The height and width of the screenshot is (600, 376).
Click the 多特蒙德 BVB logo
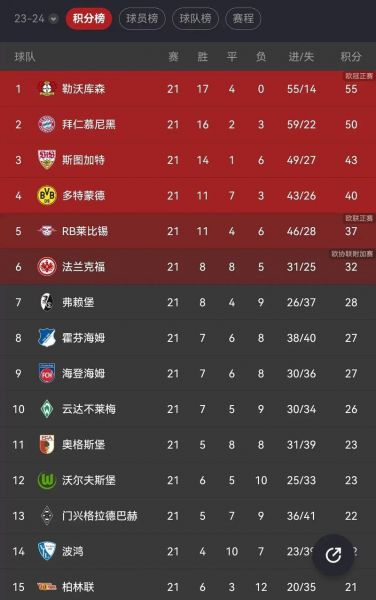[47, 196]
